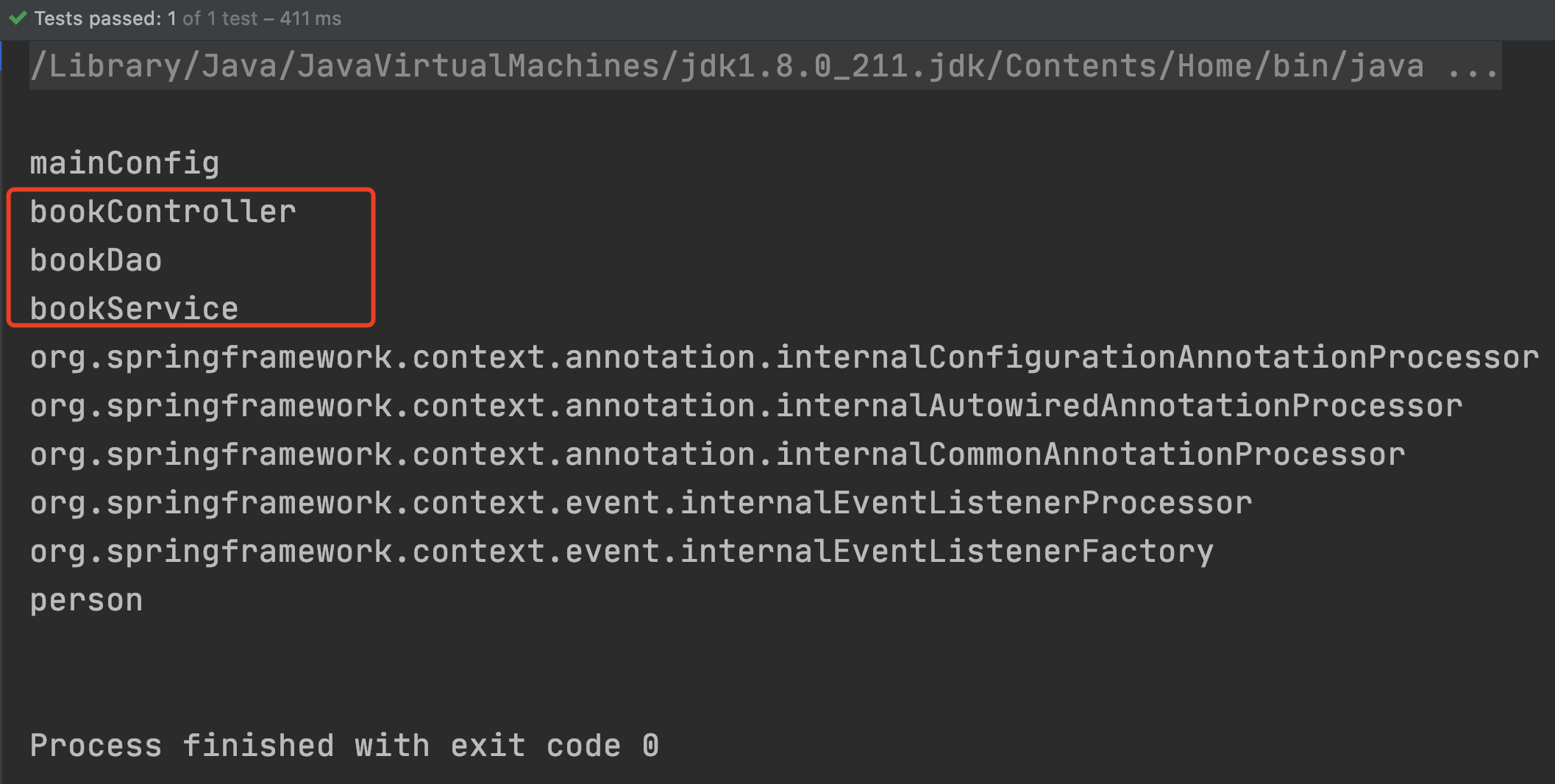The image size is (1555, 784).
Task: Click the person output line
Action: pyautogui.click(x=86, y=601)
